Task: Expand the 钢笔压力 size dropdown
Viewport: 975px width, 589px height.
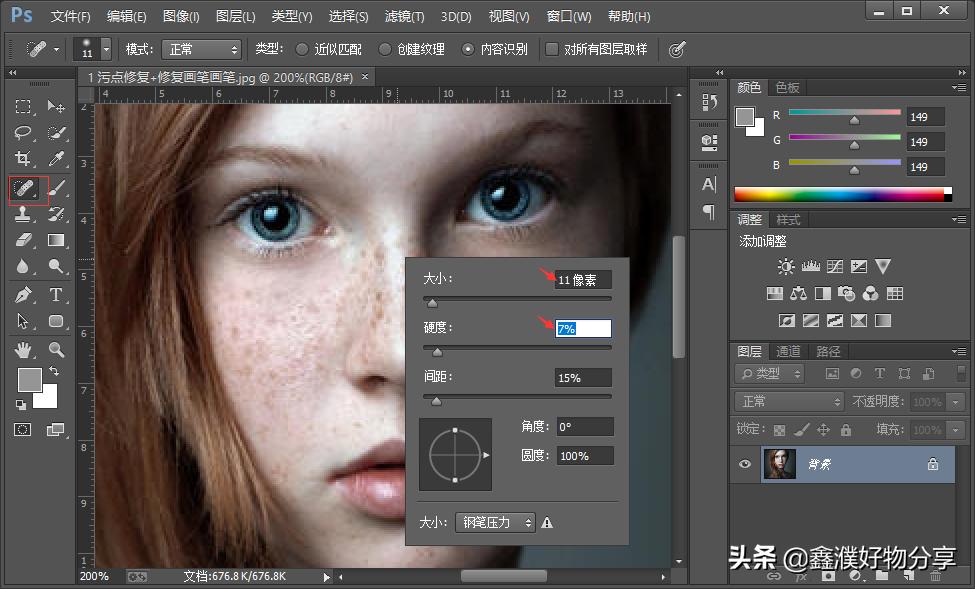Action: point(495,522)
